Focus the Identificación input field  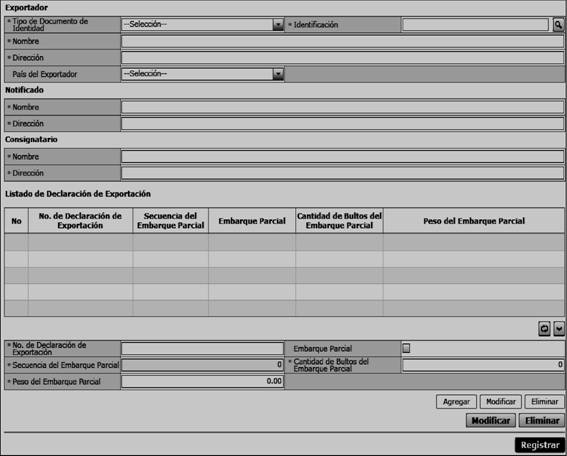tap(476, 25)
